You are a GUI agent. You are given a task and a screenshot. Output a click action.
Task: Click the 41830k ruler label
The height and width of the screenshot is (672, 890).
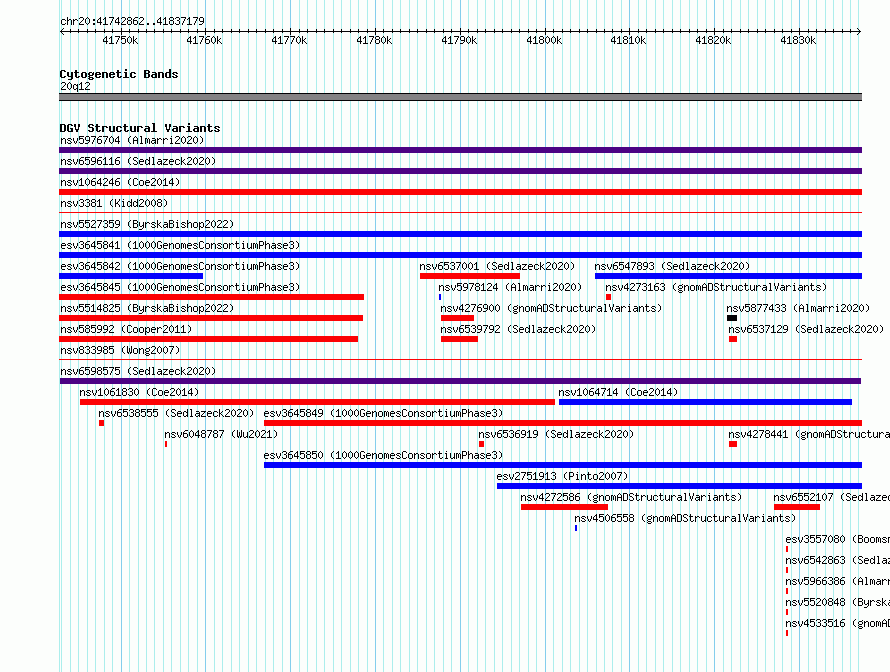click(x=798, y=40)
